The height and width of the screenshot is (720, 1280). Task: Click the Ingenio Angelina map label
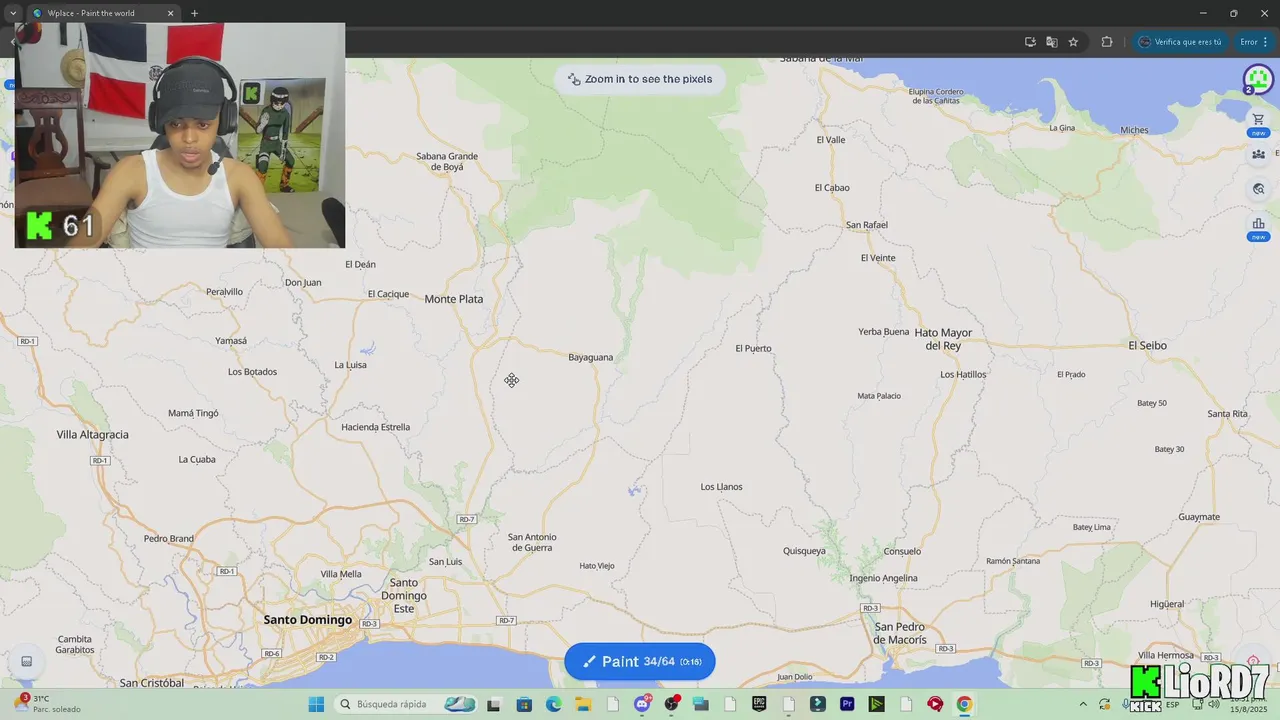tap(883, 578)
